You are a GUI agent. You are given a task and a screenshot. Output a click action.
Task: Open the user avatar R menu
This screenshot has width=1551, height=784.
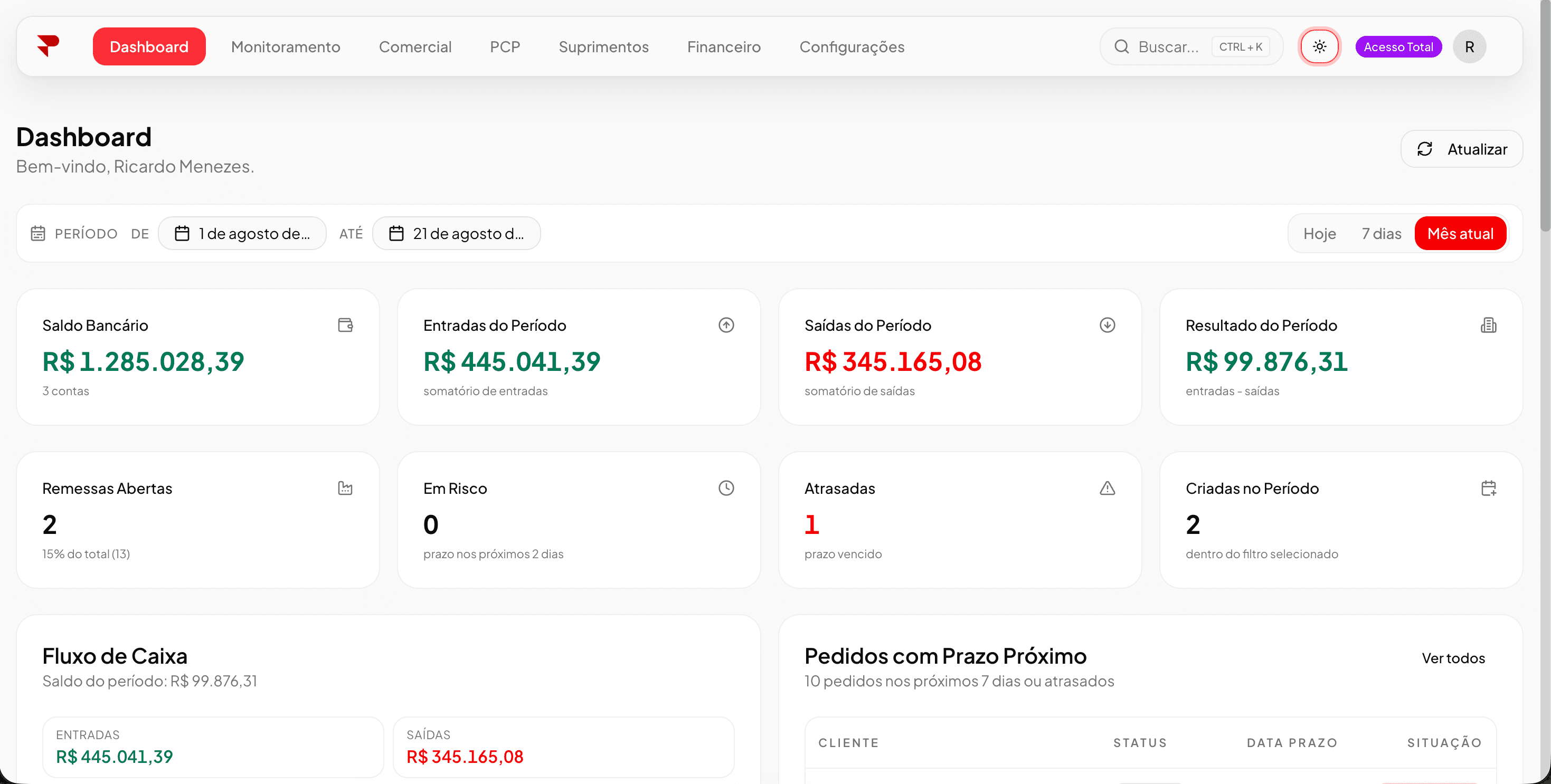(x=1469, y=46)
